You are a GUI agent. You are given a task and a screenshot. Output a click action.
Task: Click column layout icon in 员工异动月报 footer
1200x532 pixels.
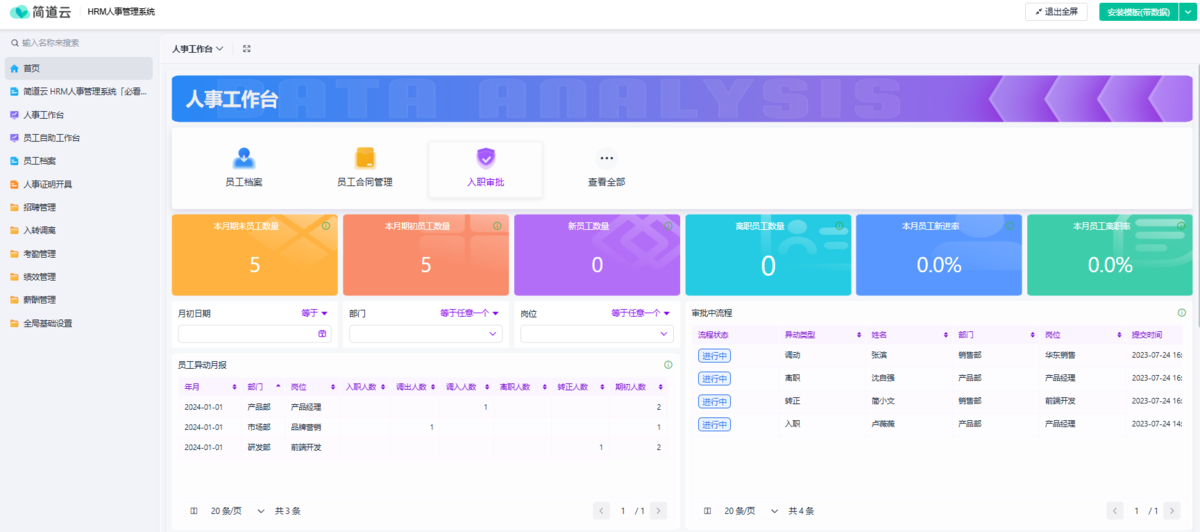[x=194, y=511]
